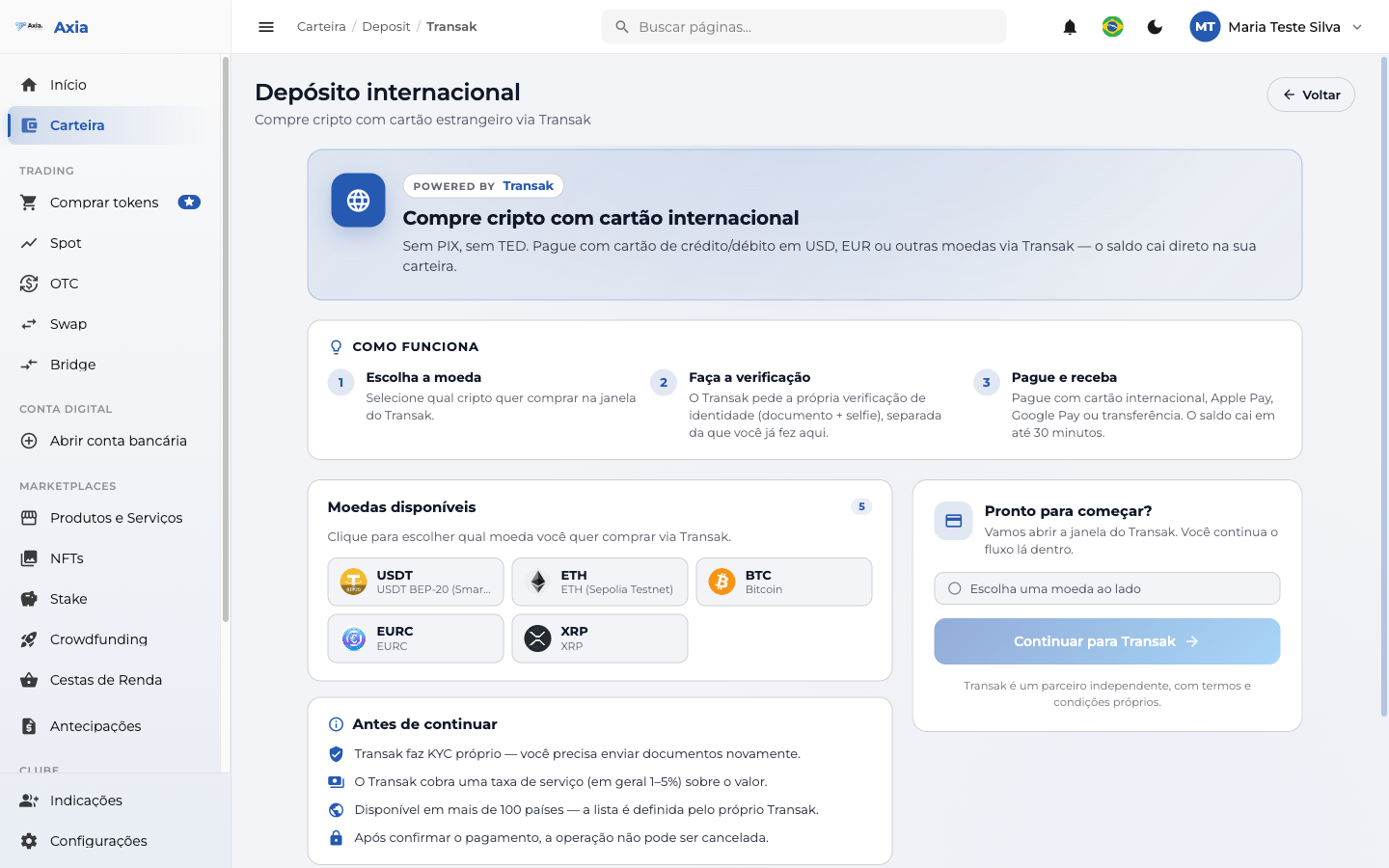Click the Antecipações document icon
Viewport: 1389px width, 868px height.
29,726
